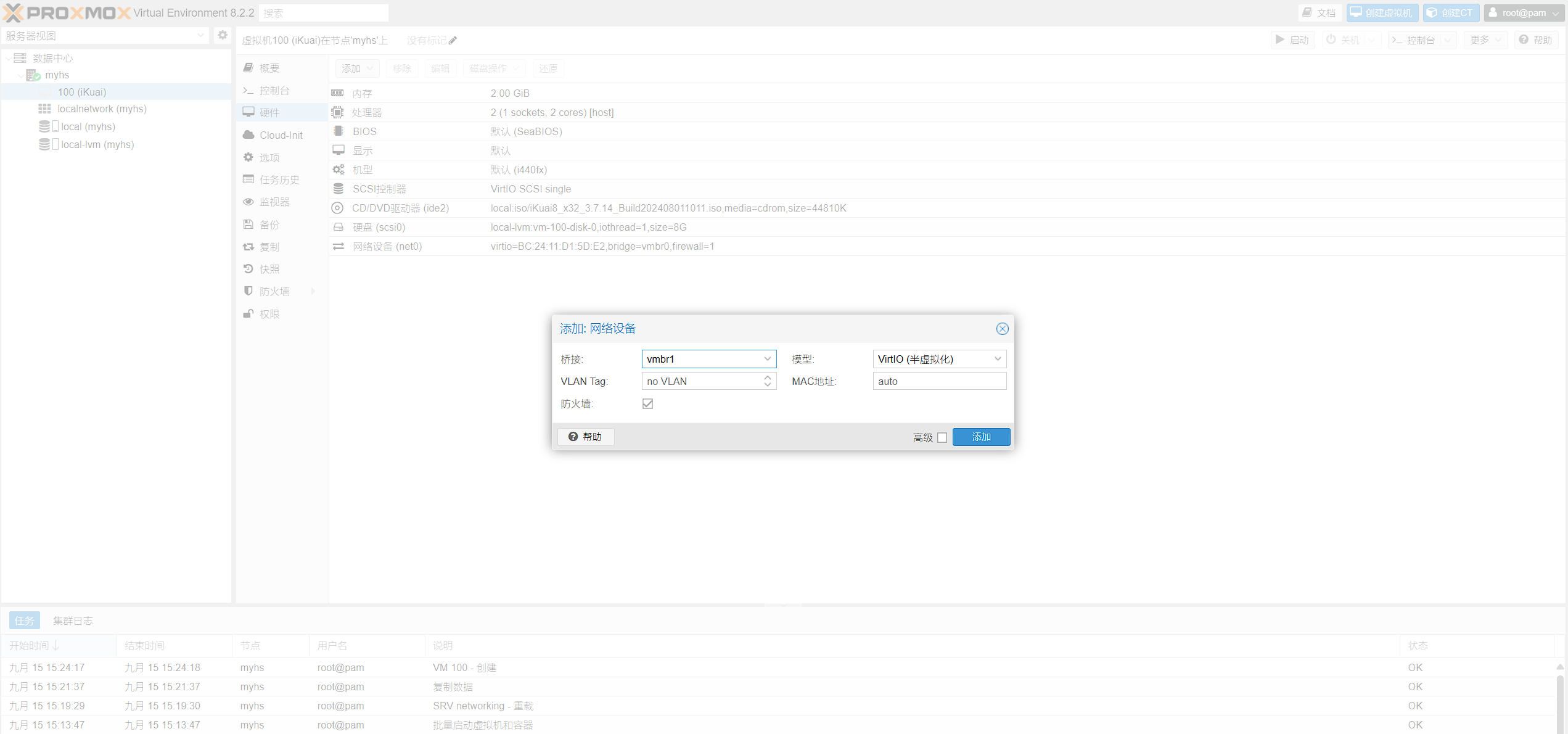Select the 100 (iKuai) VM in tree
The width and height of the screenshot is (1568, 734).
[82, 92]
